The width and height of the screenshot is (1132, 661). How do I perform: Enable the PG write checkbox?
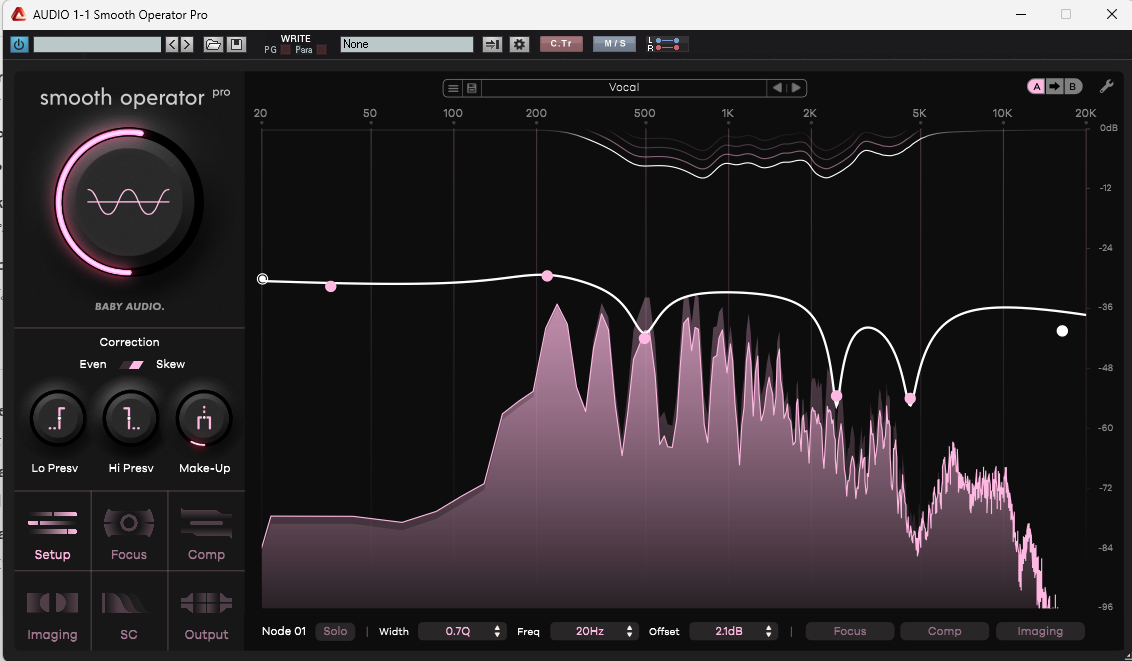(x=286, y=50)
